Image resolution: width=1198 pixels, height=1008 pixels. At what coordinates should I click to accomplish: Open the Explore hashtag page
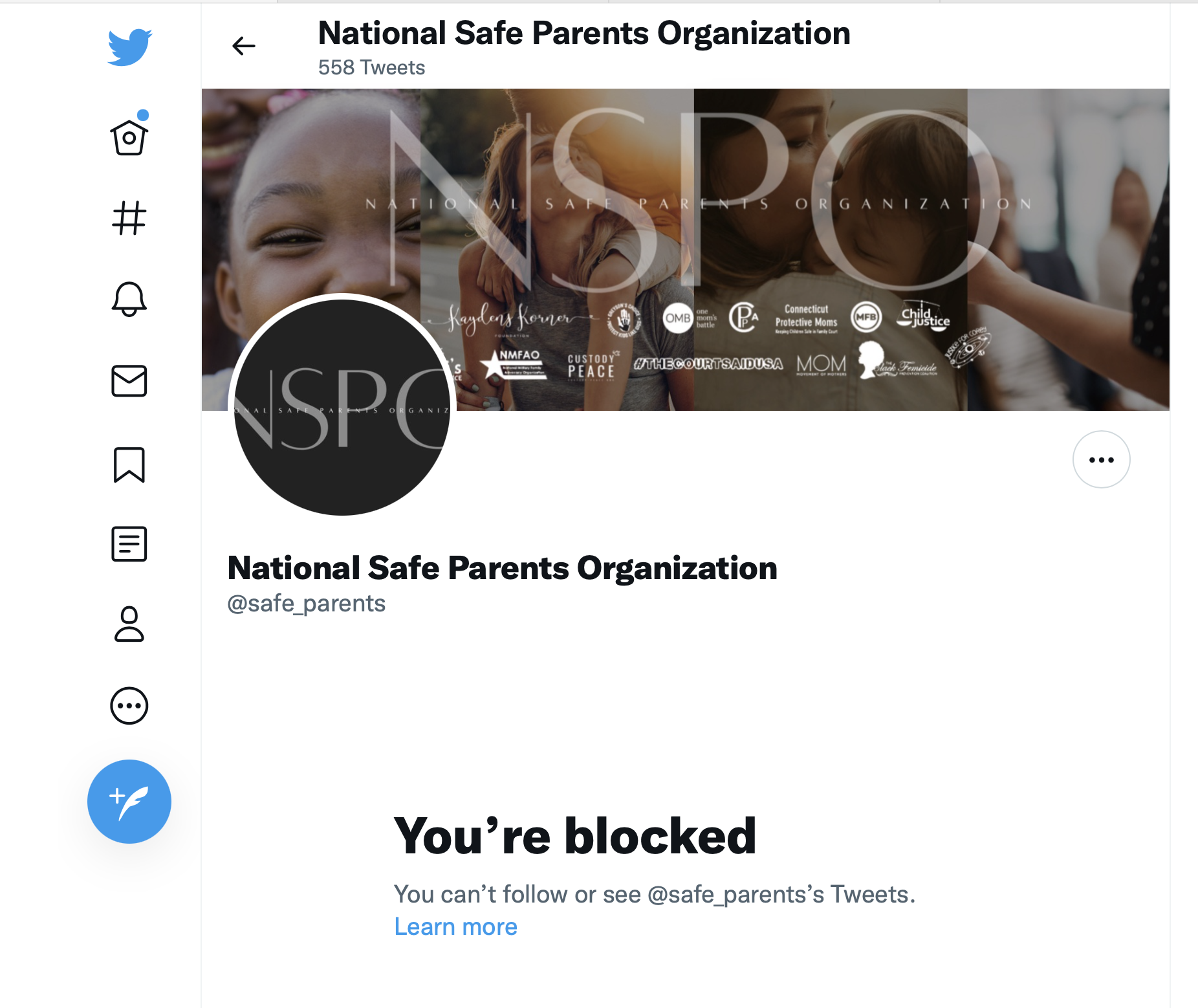tap(129, 218)
